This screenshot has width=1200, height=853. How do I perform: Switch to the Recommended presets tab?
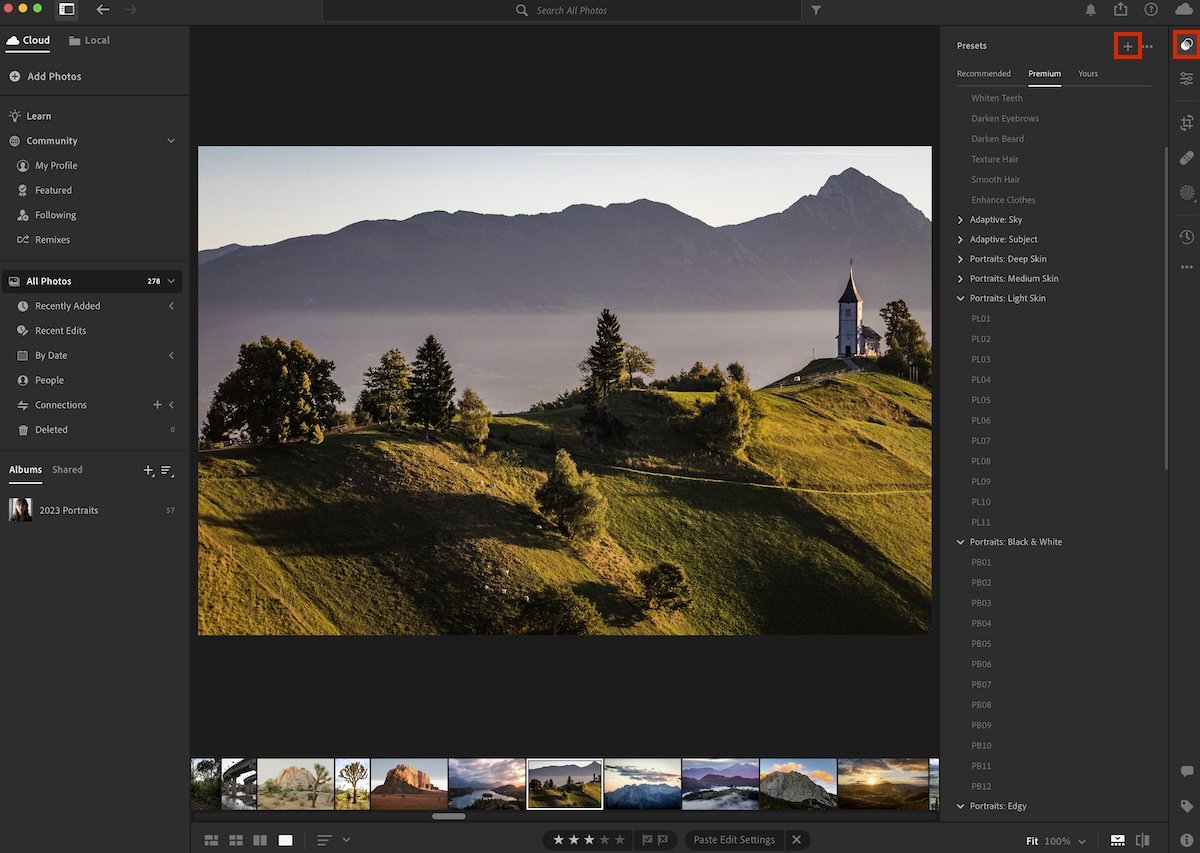[983, 73]
